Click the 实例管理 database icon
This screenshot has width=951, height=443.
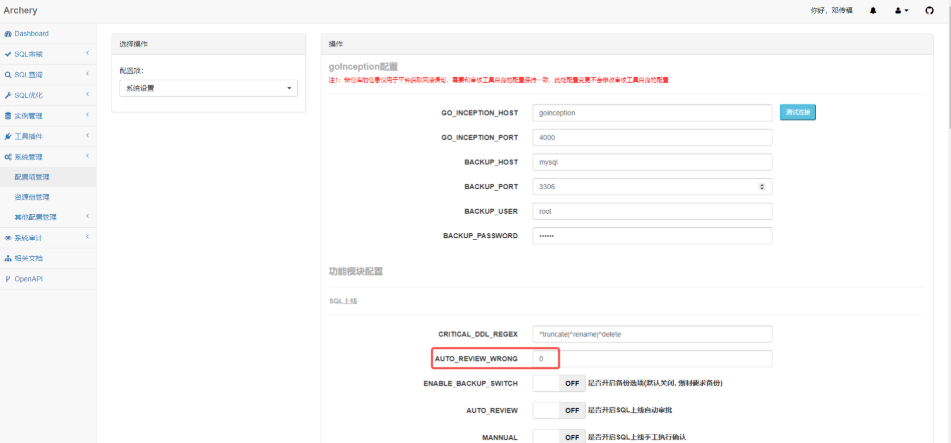[x=8, y=116]
